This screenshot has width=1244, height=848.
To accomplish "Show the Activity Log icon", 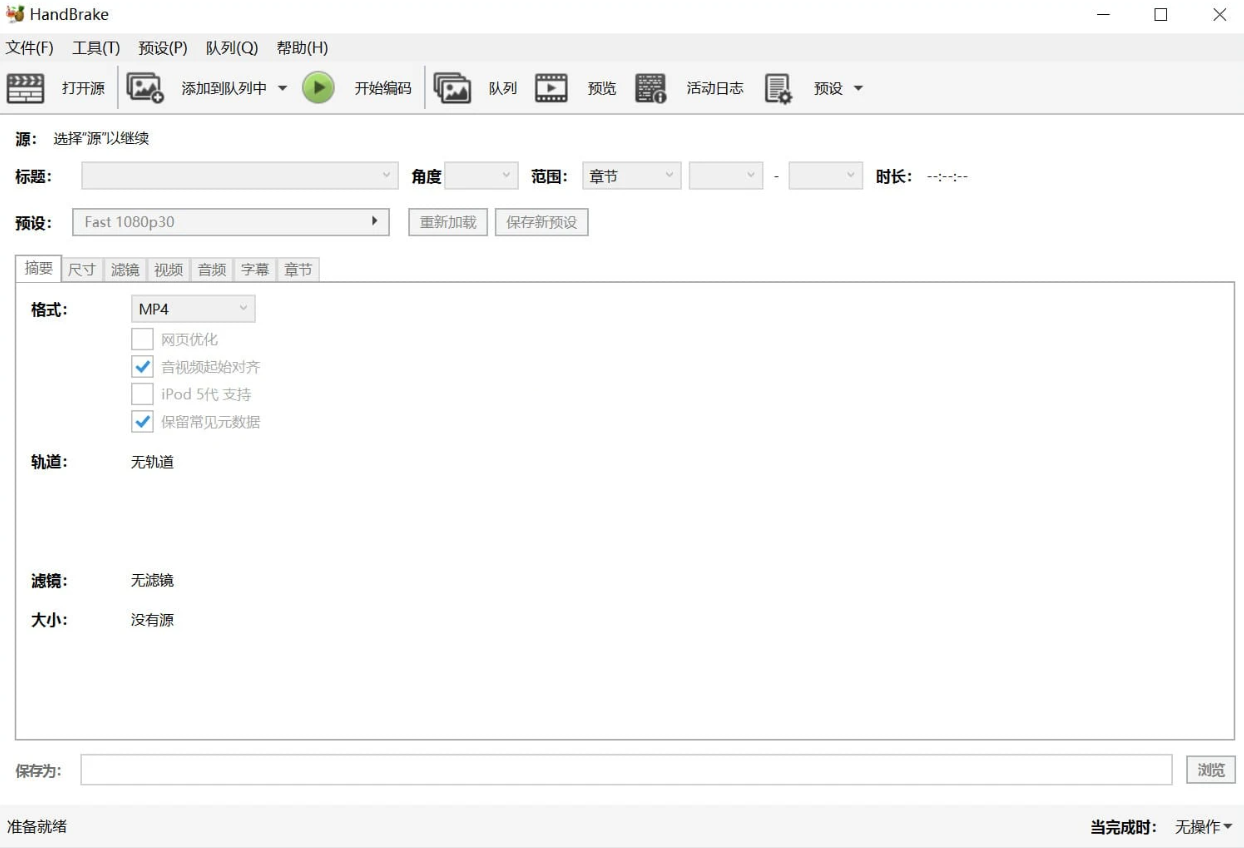I will (x=651, y=88).
